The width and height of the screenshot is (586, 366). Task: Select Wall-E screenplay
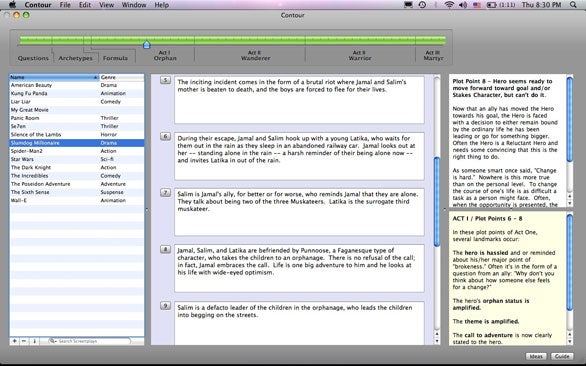[x=77, y=200]
